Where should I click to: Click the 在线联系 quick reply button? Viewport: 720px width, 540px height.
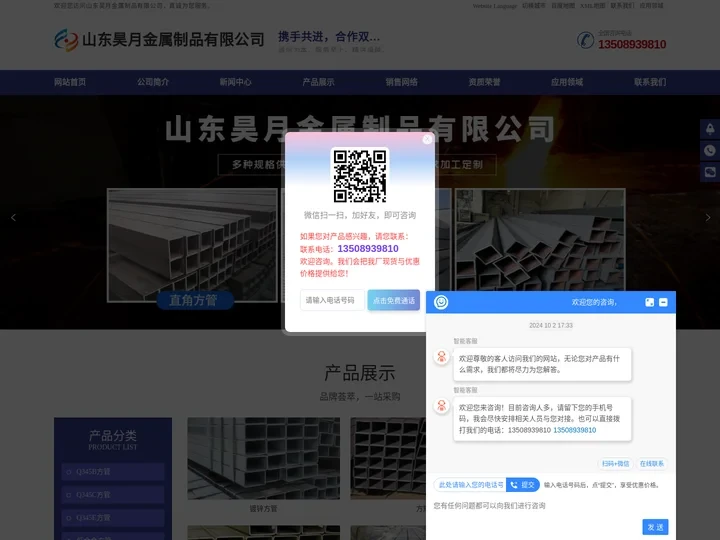(x=652, y=464)
